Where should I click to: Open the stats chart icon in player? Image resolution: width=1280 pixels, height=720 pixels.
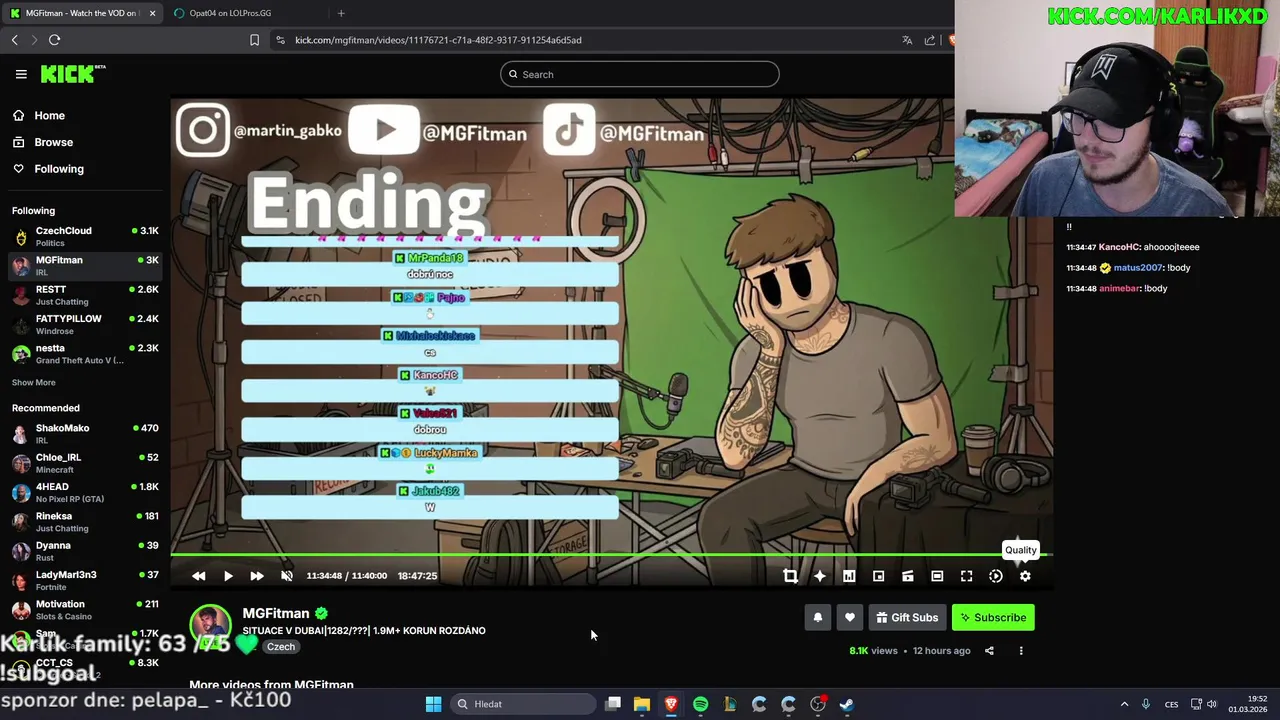coord(849,576)
